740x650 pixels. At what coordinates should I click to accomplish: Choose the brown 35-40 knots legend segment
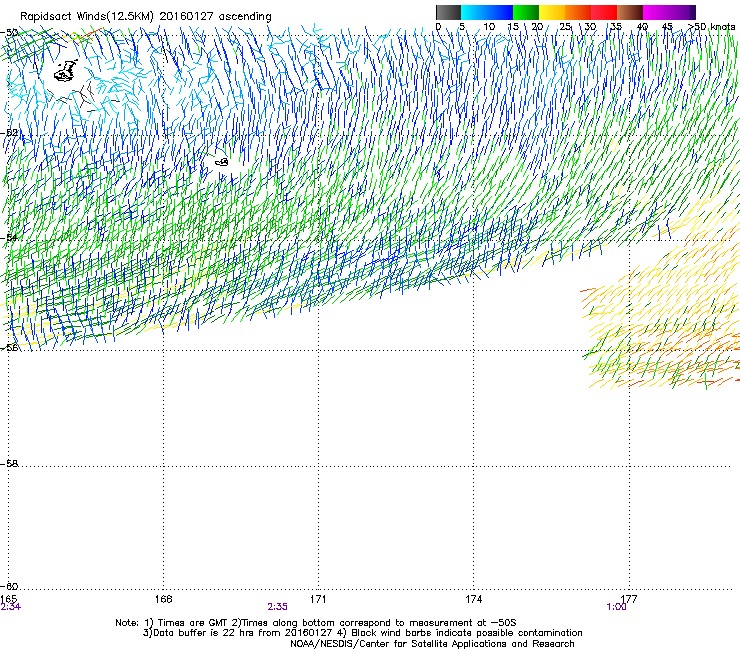click(x=630, y=12)
